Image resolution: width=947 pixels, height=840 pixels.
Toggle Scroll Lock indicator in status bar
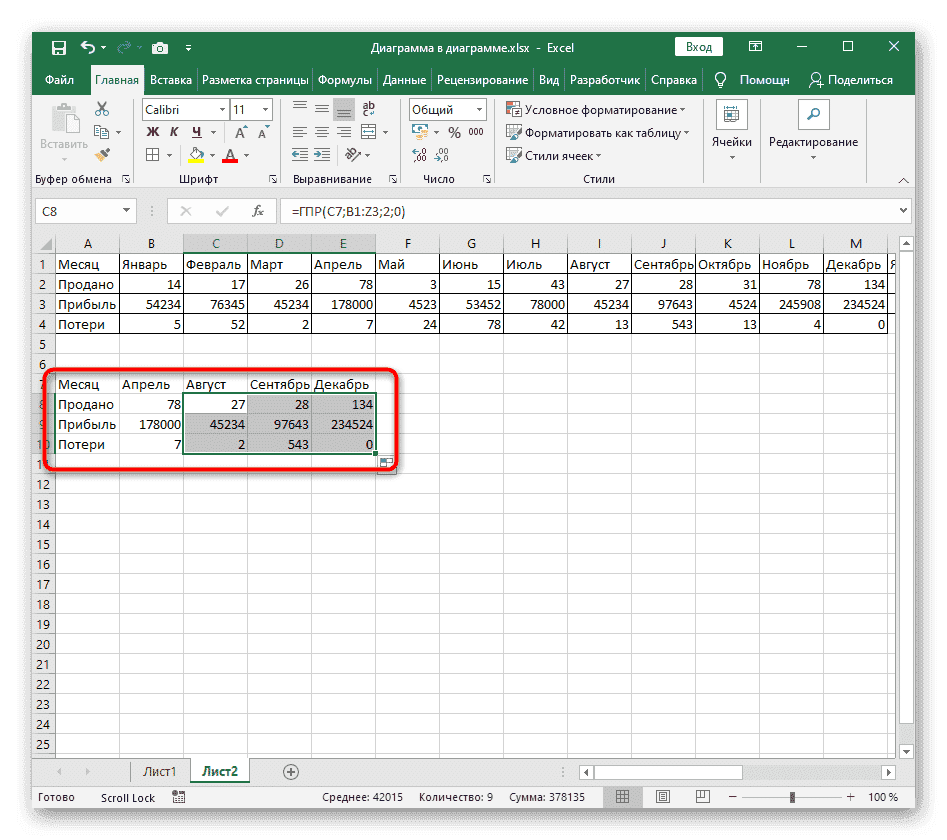click(127, 797)
